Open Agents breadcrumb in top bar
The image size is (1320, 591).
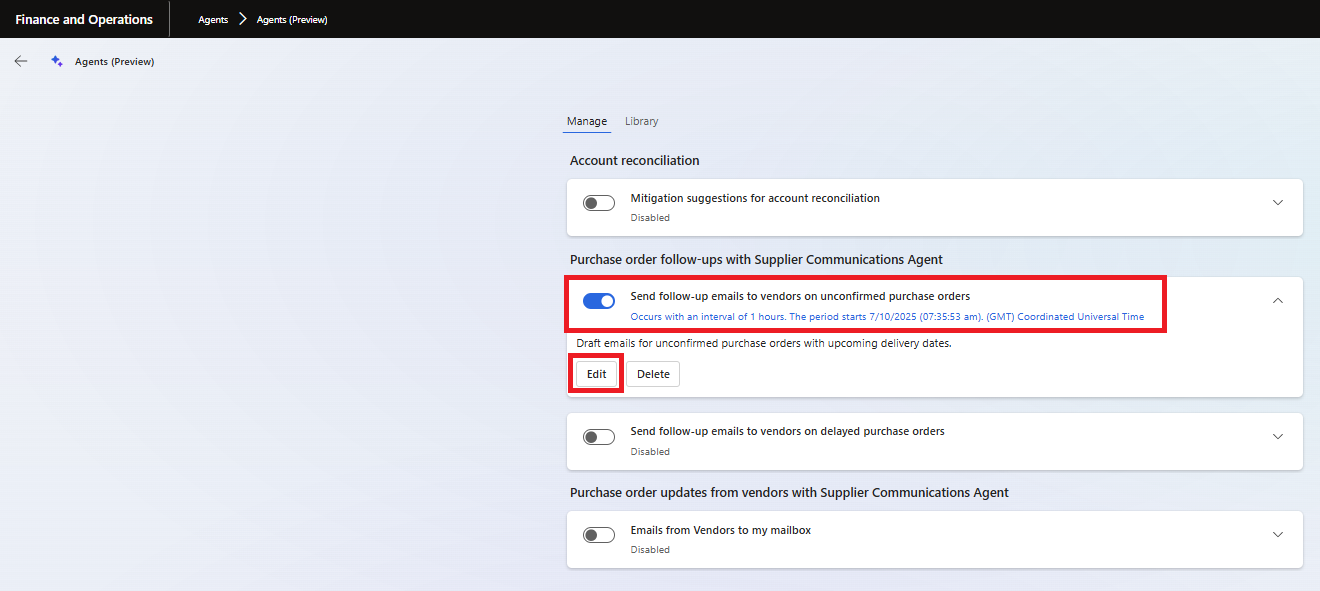(x=213, y=20)
